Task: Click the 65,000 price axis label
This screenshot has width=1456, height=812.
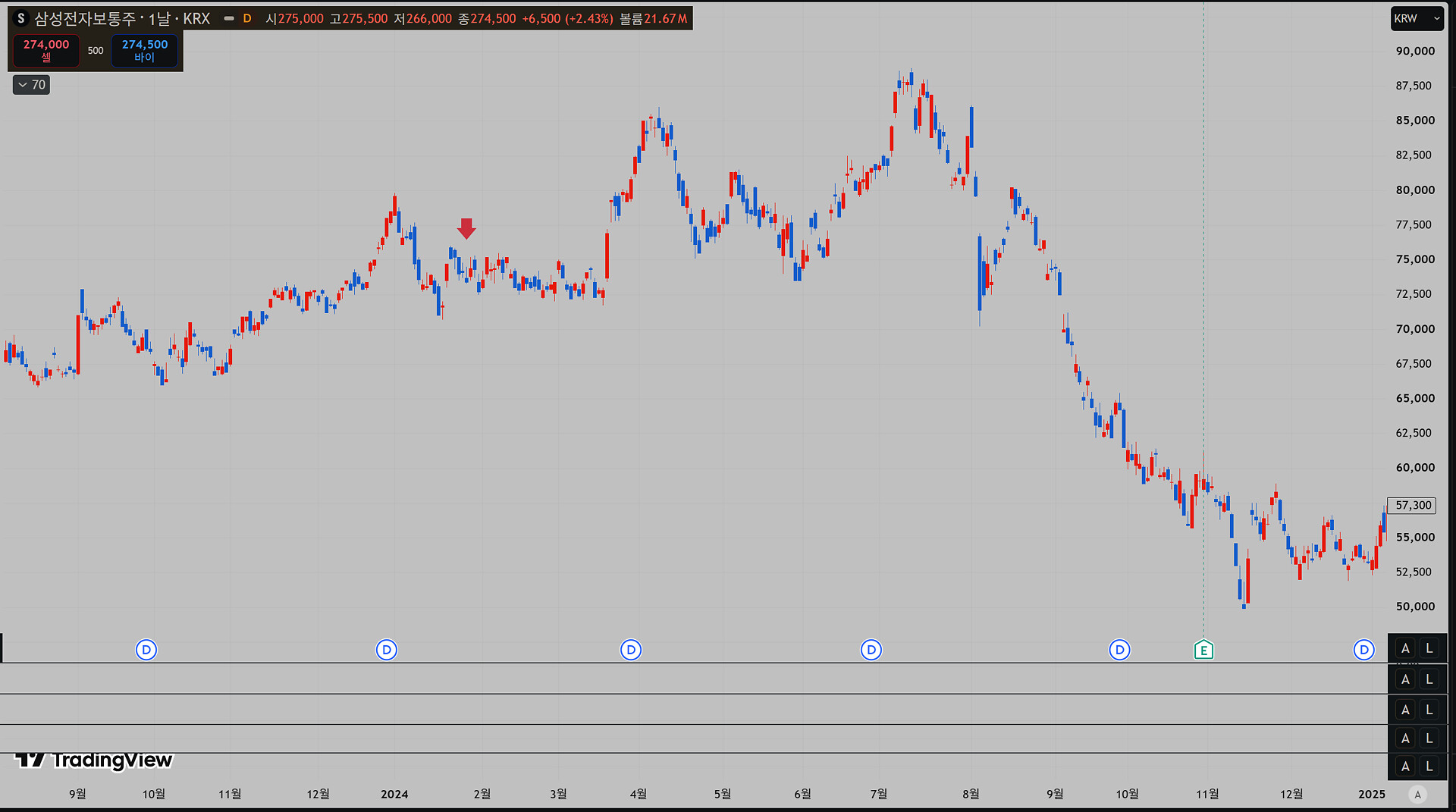Action: (x=1415, y=398)
